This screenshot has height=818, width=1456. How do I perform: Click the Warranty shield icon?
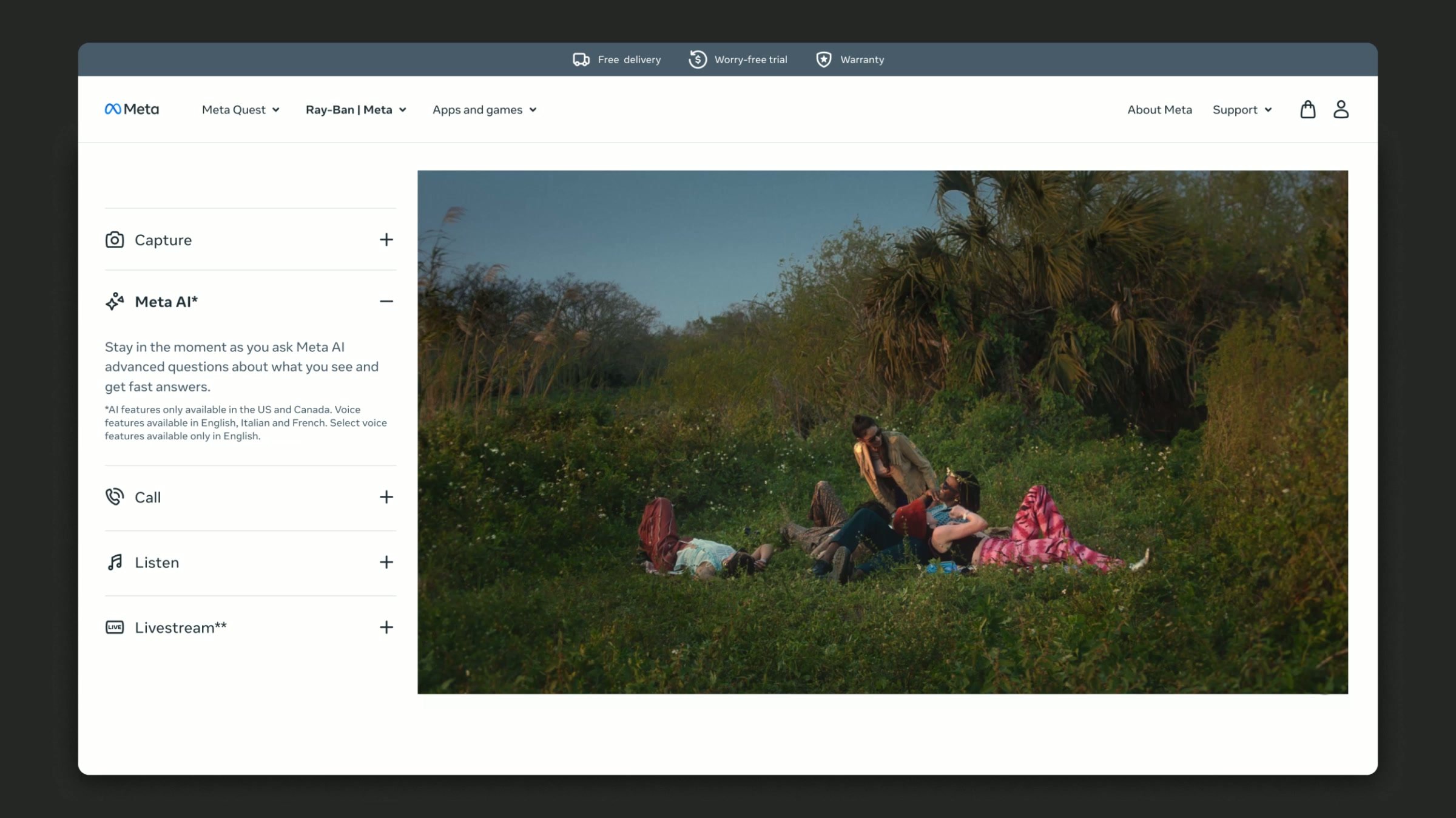(x=823, y=59)
